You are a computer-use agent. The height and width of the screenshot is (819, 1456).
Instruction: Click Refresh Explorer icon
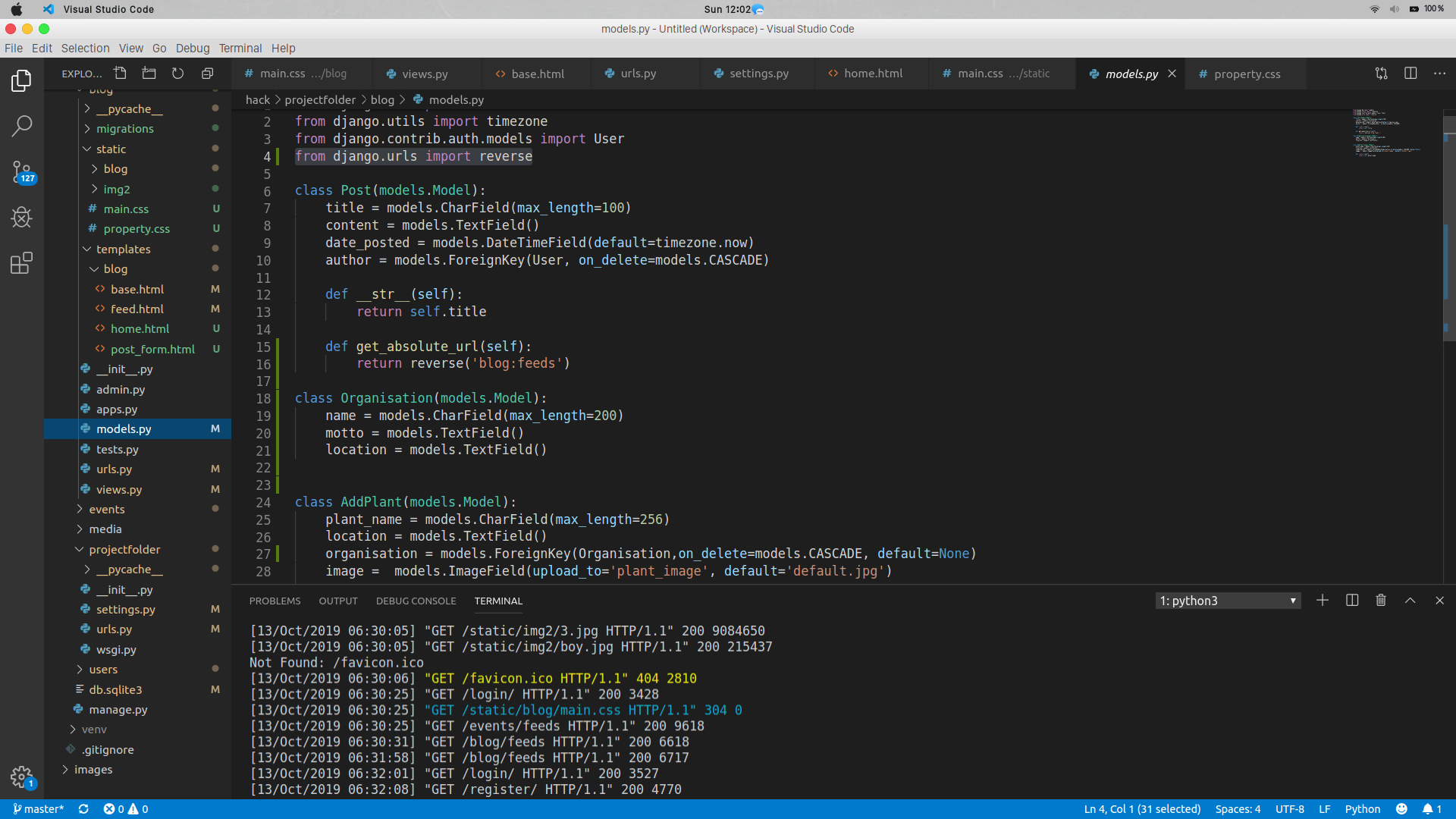pyautogui.click(x=177, y=74)
